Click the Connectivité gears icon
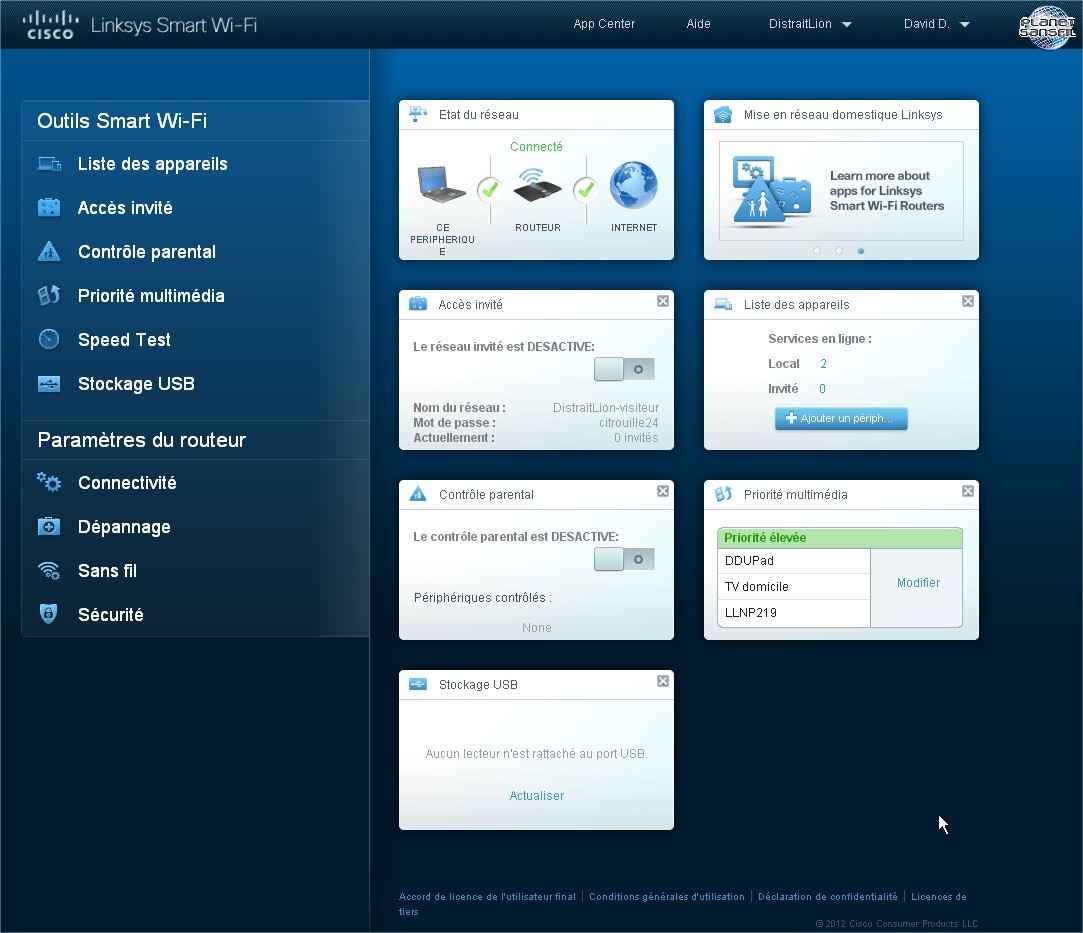Image resolution: width=1083 pixels, height=933 pixels. (49, 482)
